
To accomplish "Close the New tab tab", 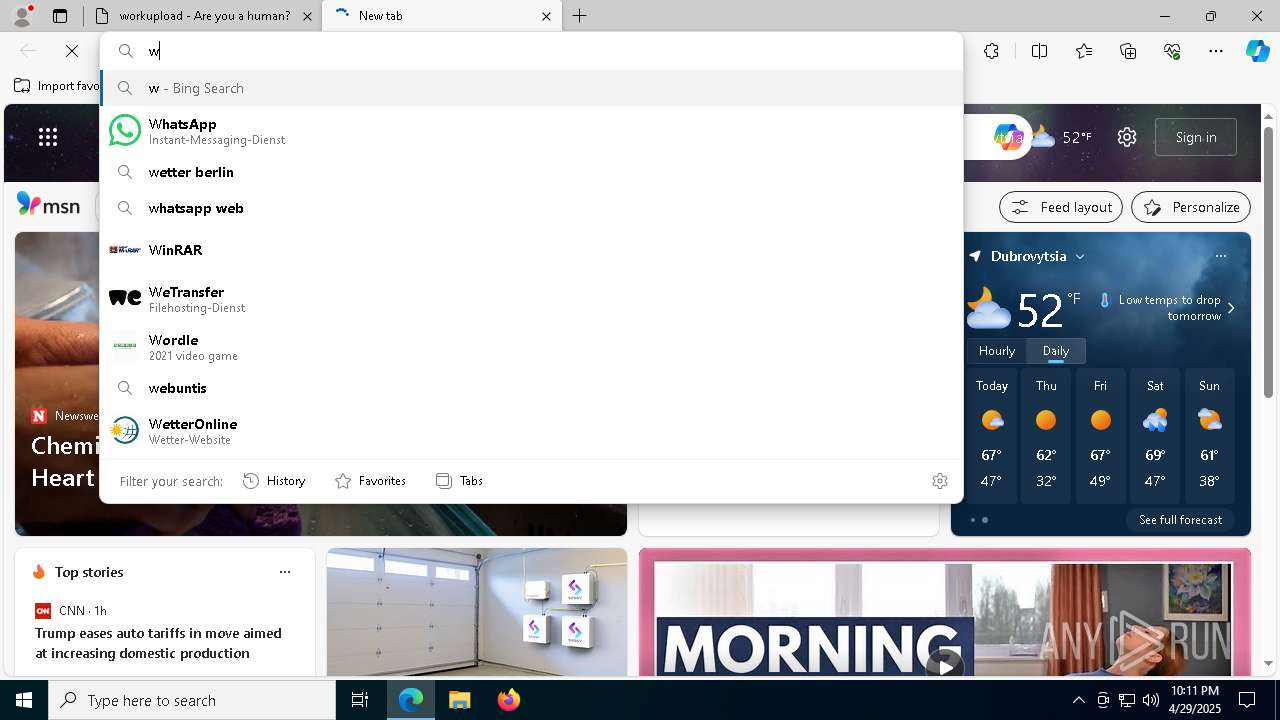I will (546, 16).
